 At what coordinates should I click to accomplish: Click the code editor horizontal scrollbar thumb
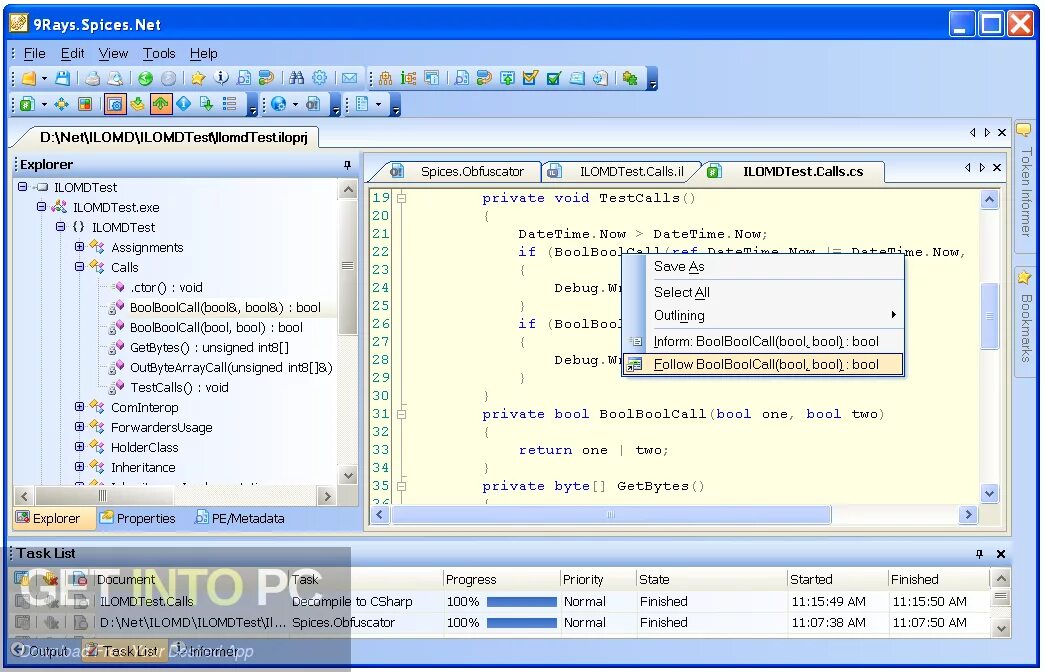pos(610,515)
